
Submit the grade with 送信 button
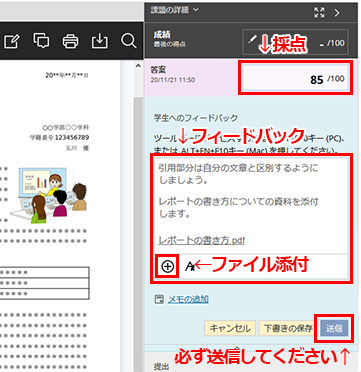coord(334,328)
